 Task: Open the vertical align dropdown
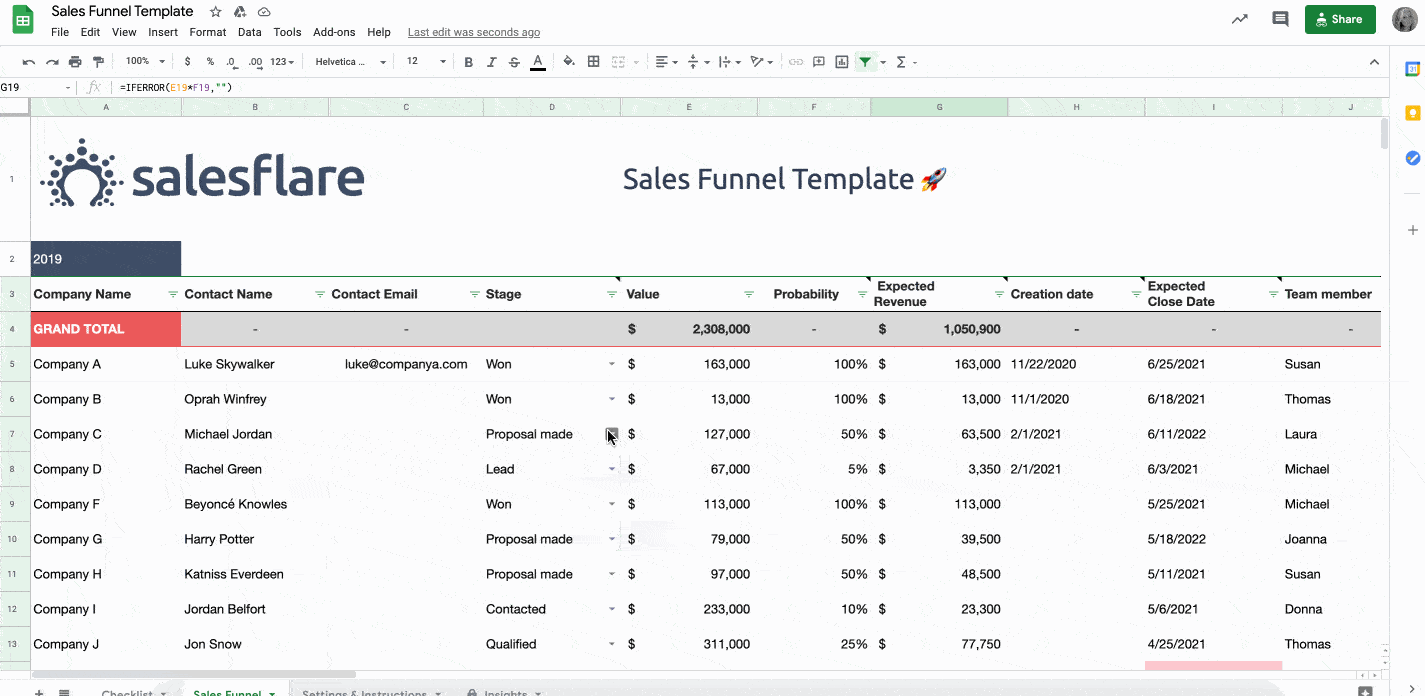(699, 62)
